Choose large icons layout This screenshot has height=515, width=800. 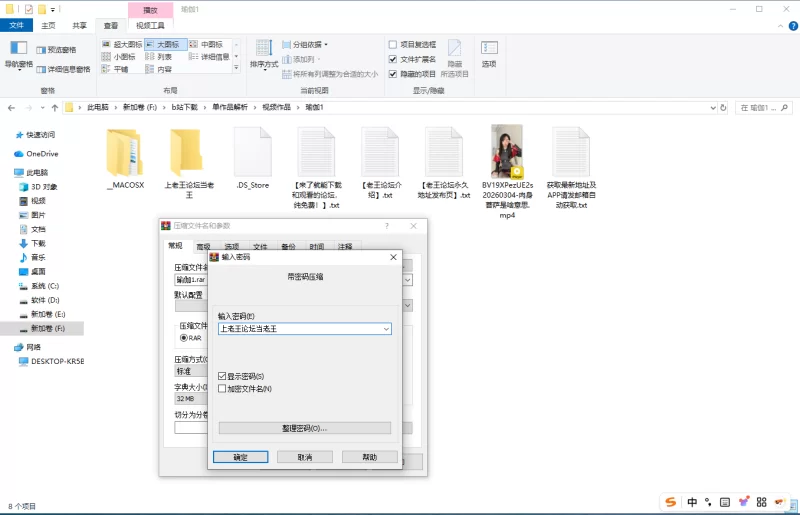(165, 44)
